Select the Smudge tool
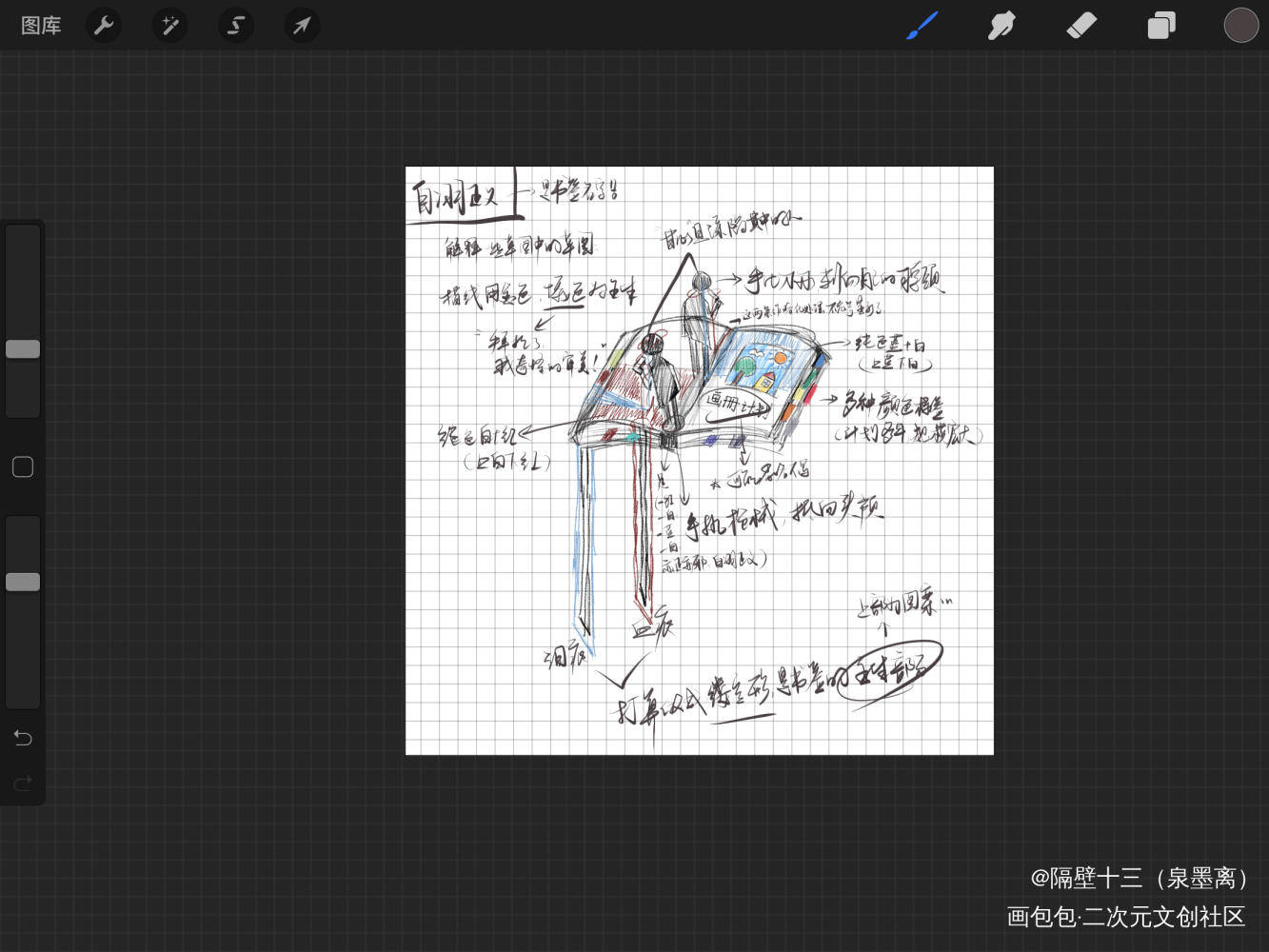 click(1001, 26)
